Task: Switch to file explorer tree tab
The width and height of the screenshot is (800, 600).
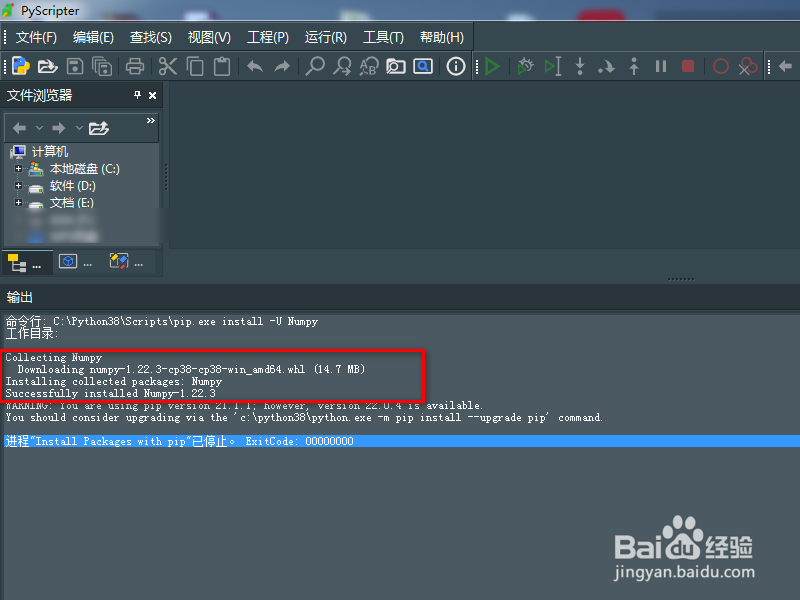Action: tap(26, 263)
